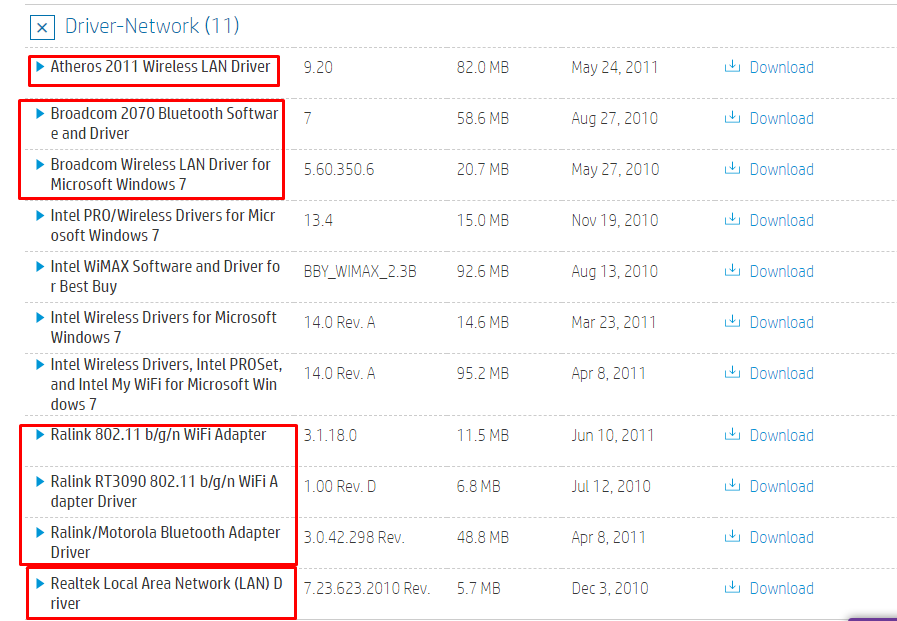The image size is (897, 621).
Task: Open the Driver-Network (11) heading
Action: (x=152, y=26)
